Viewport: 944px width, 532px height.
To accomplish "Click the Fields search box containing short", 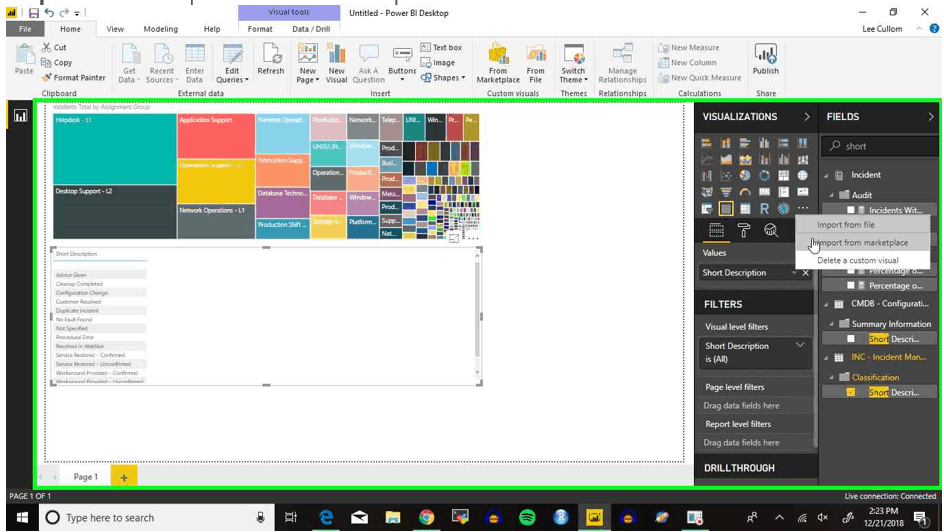I will click(880, 146).
